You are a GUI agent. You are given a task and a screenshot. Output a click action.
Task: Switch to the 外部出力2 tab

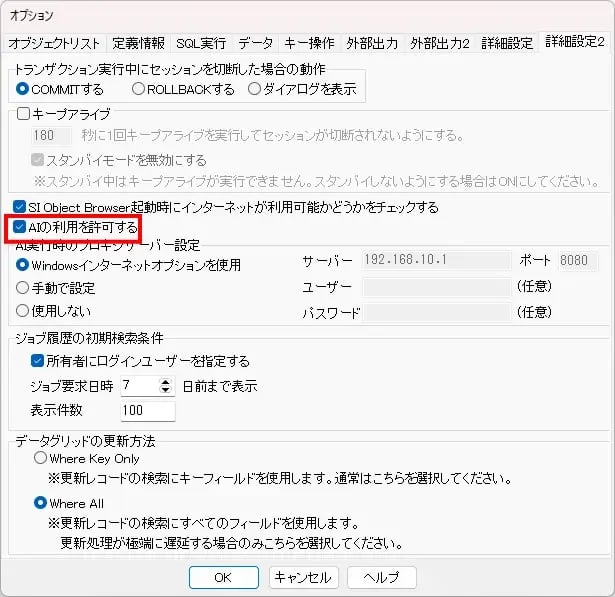[439, 43]
